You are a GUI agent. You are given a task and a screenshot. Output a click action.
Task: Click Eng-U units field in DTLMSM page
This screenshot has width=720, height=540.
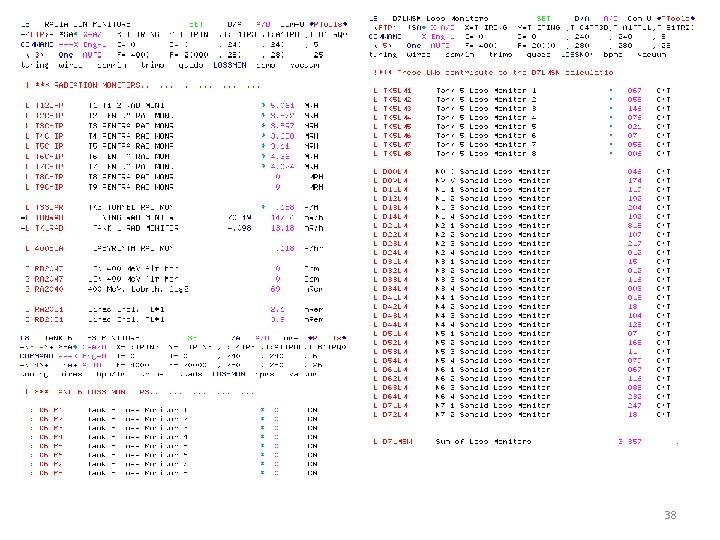(x=443, y=37)
